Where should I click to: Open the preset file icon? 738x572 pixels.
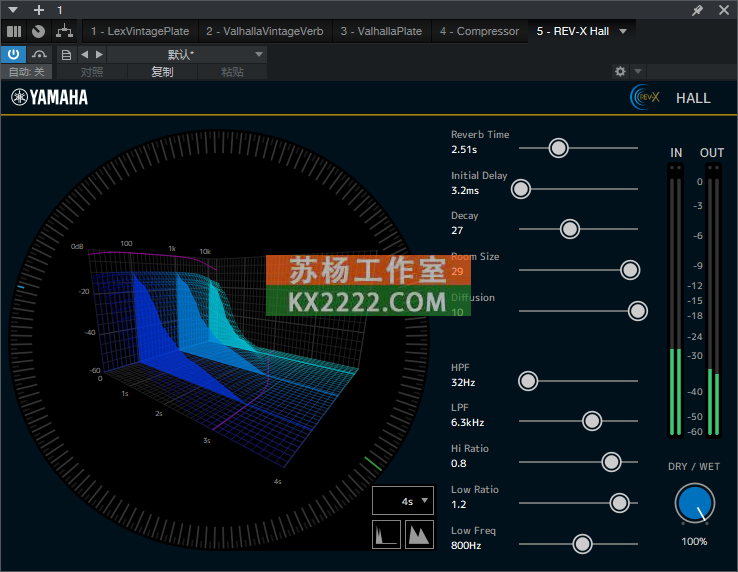[x=66, y=55]
